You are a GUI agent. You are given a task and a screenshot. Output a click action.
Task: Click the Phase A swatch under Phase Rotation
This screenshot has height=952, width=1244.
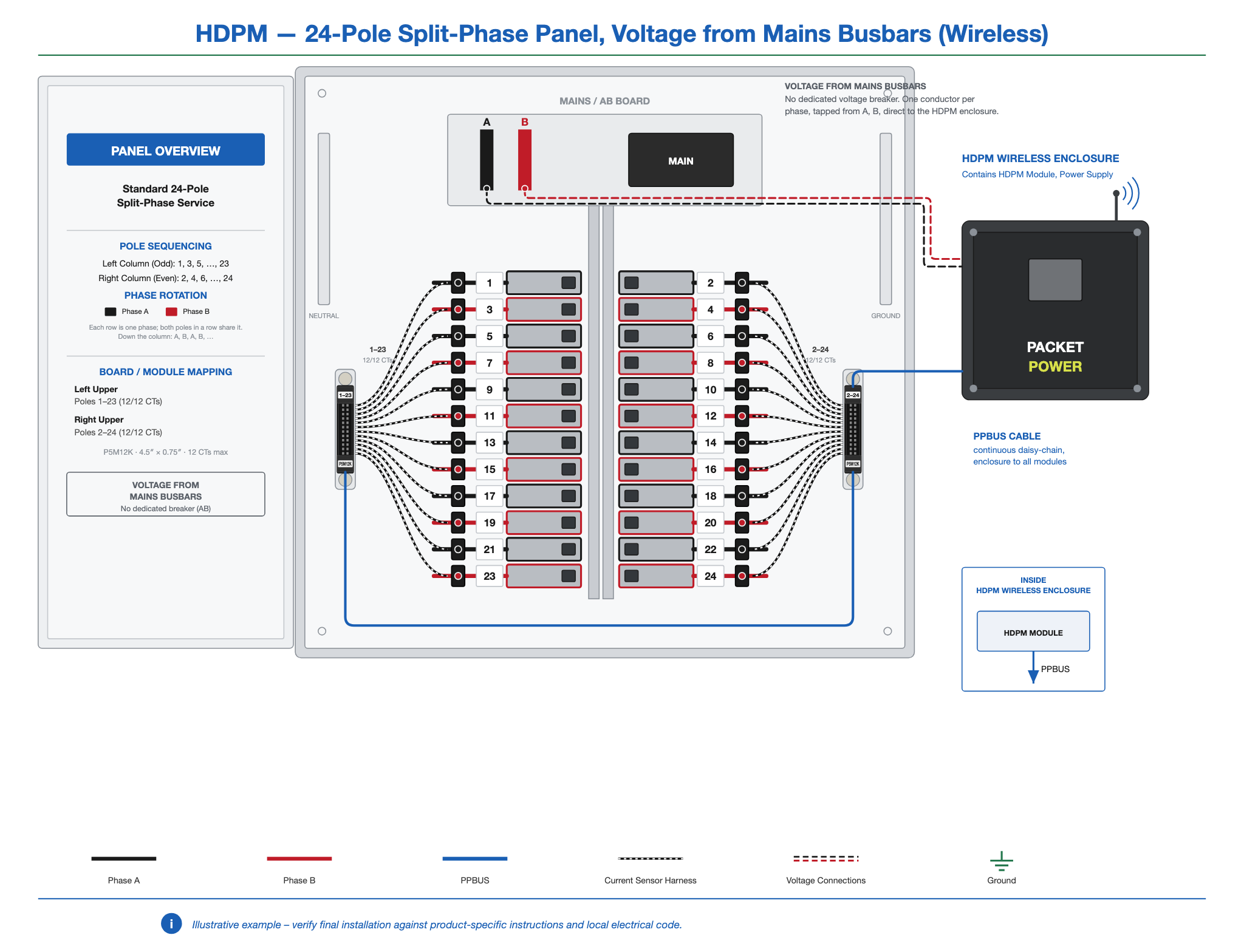tap(111, 311)
